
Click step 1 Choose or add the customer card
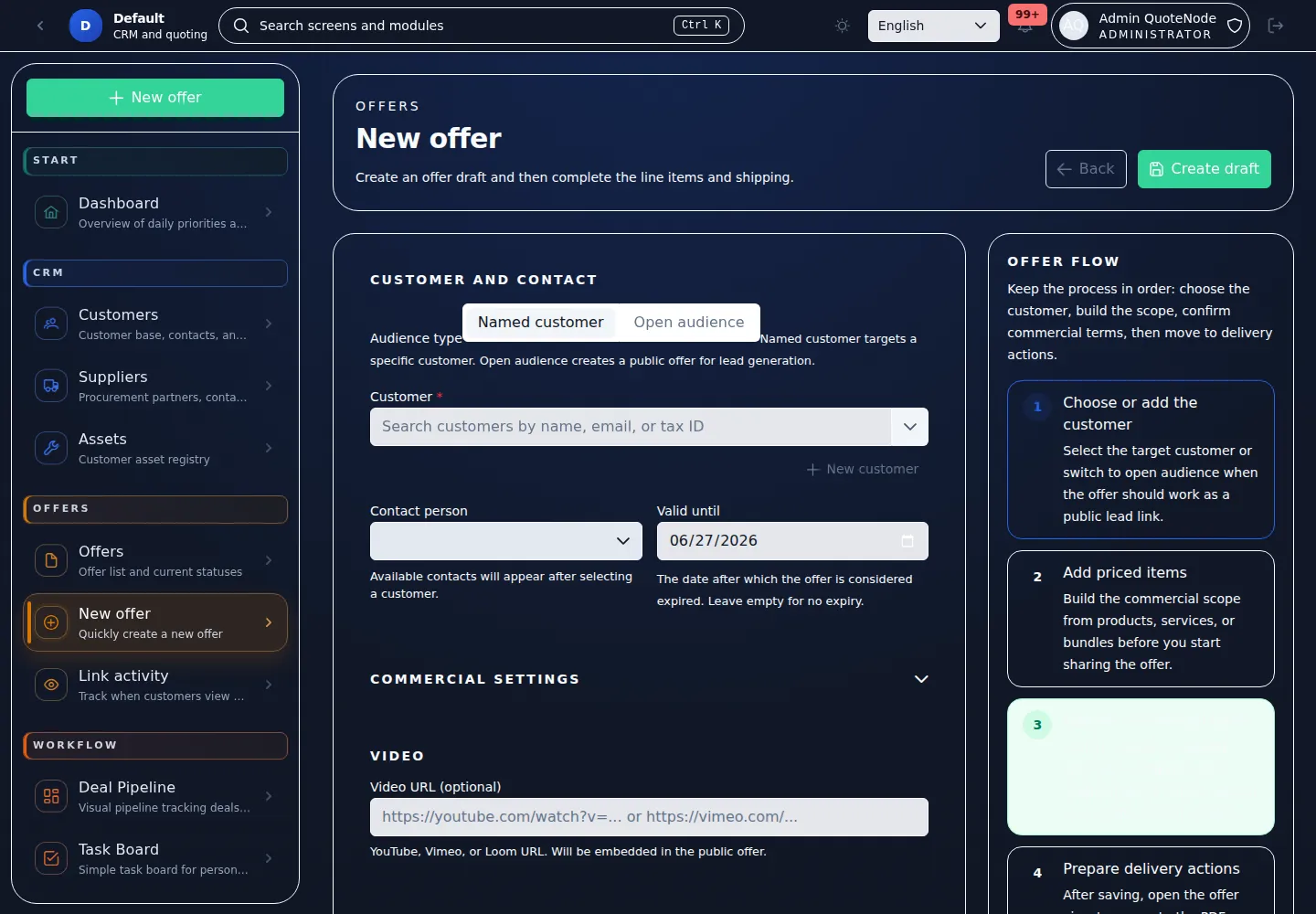tap(1141, 460)
